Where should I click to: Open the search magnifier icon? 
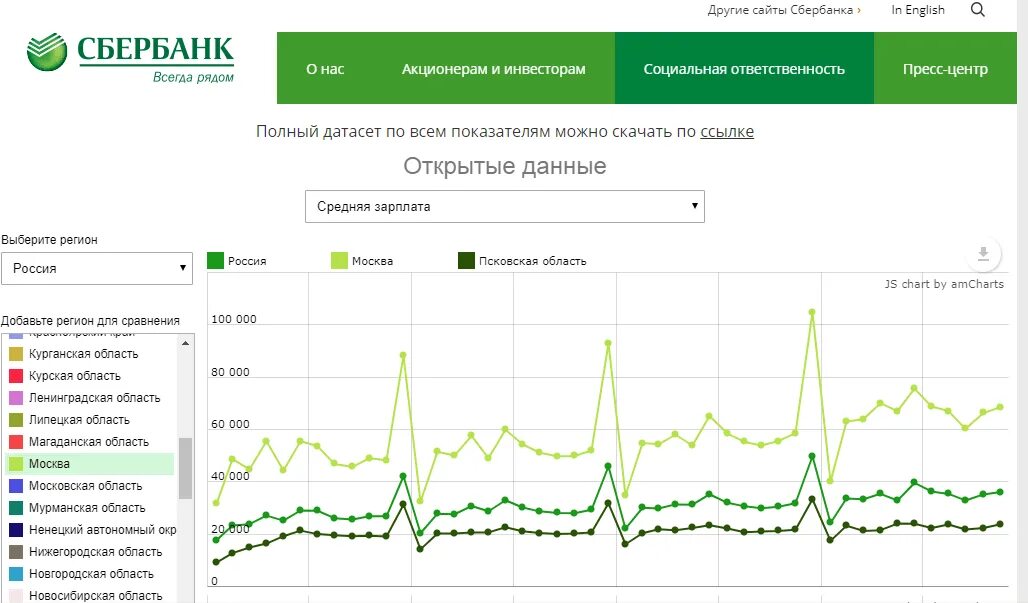pyautogui.click(x=977, y=10)
